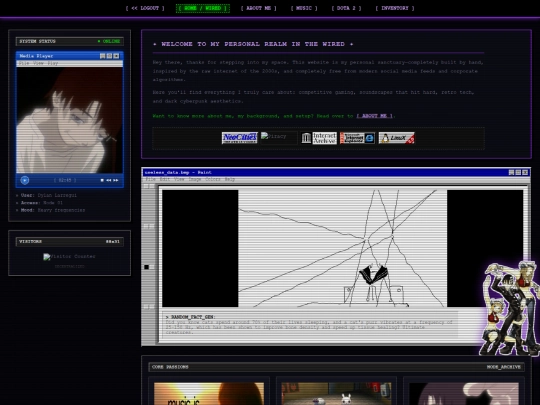Click the broken Visitor Counter image
This screenshot has height=405, width=540.
[x=69, y=257]
